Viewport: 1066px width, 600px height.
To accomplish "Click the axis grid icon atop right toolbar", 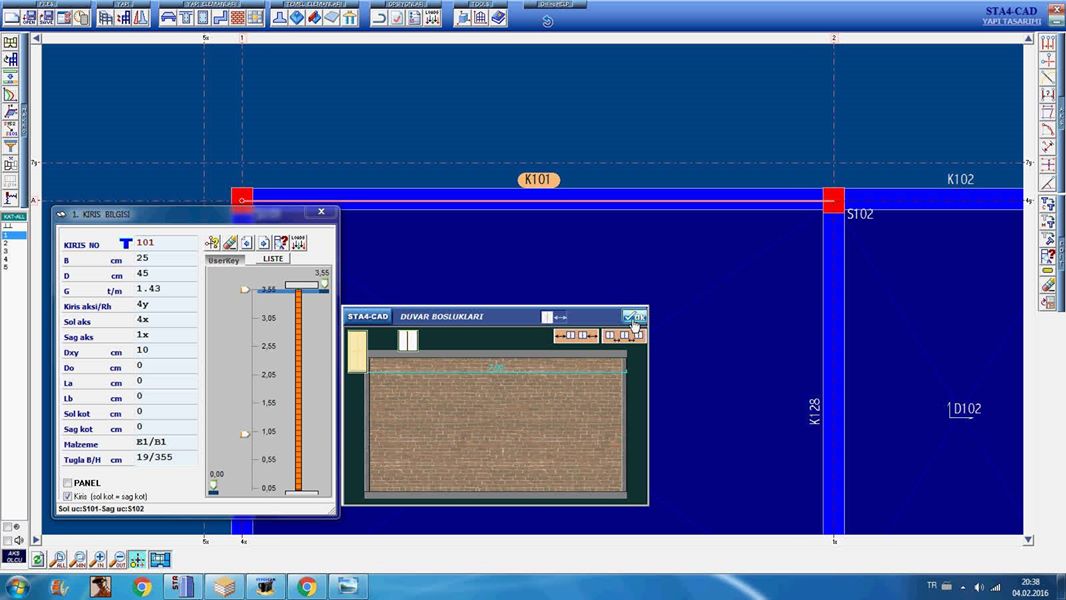I will (x=1048, y=43).
